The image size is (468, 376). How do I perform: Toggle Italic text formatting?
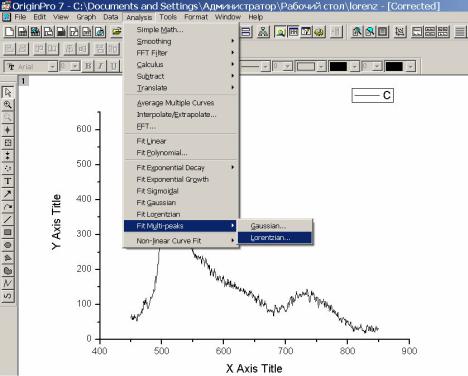101,66
